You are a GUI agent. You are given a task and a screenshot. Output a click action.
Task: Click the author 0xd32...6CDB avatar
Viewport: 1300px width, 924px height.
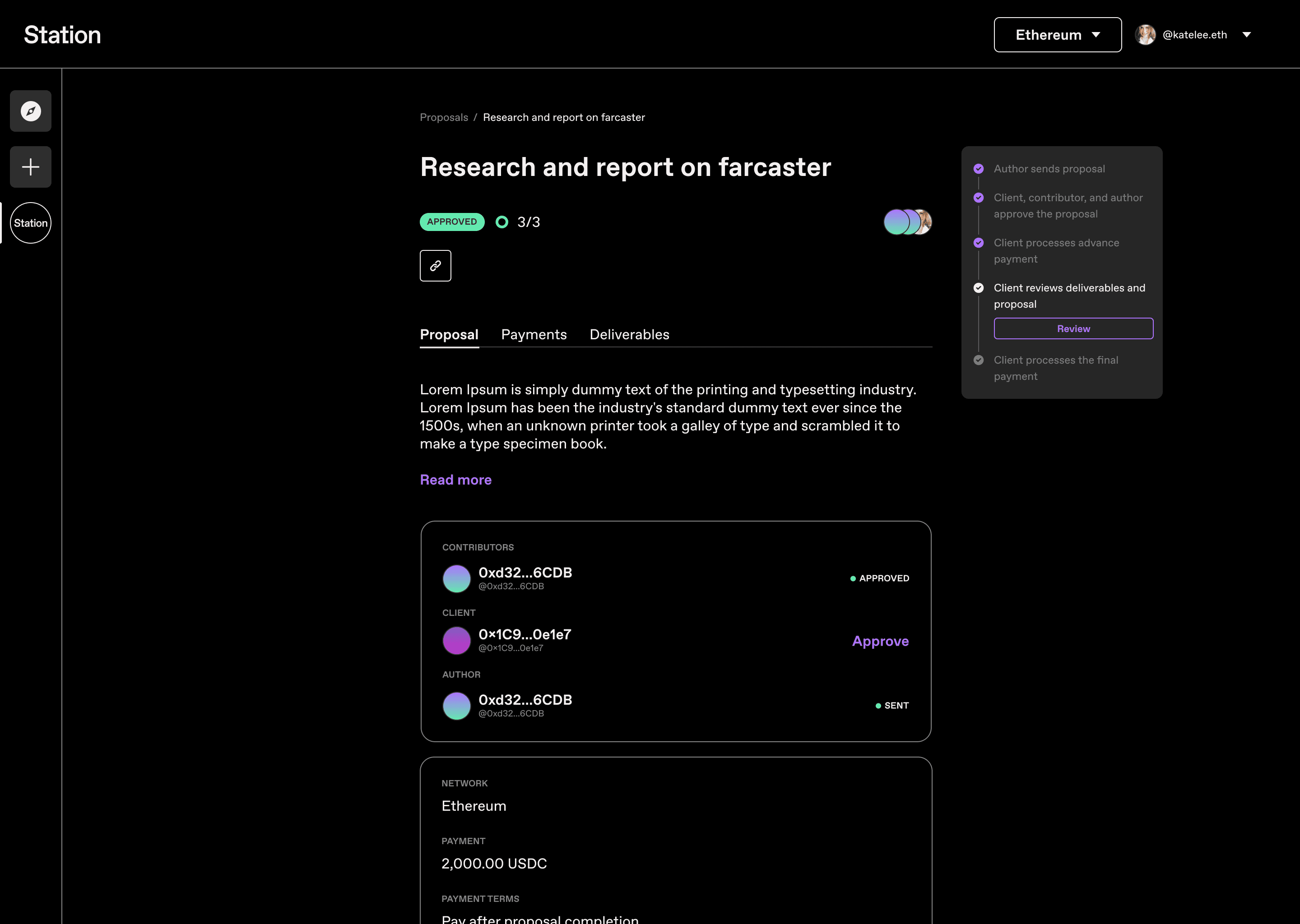click(456, 706)
